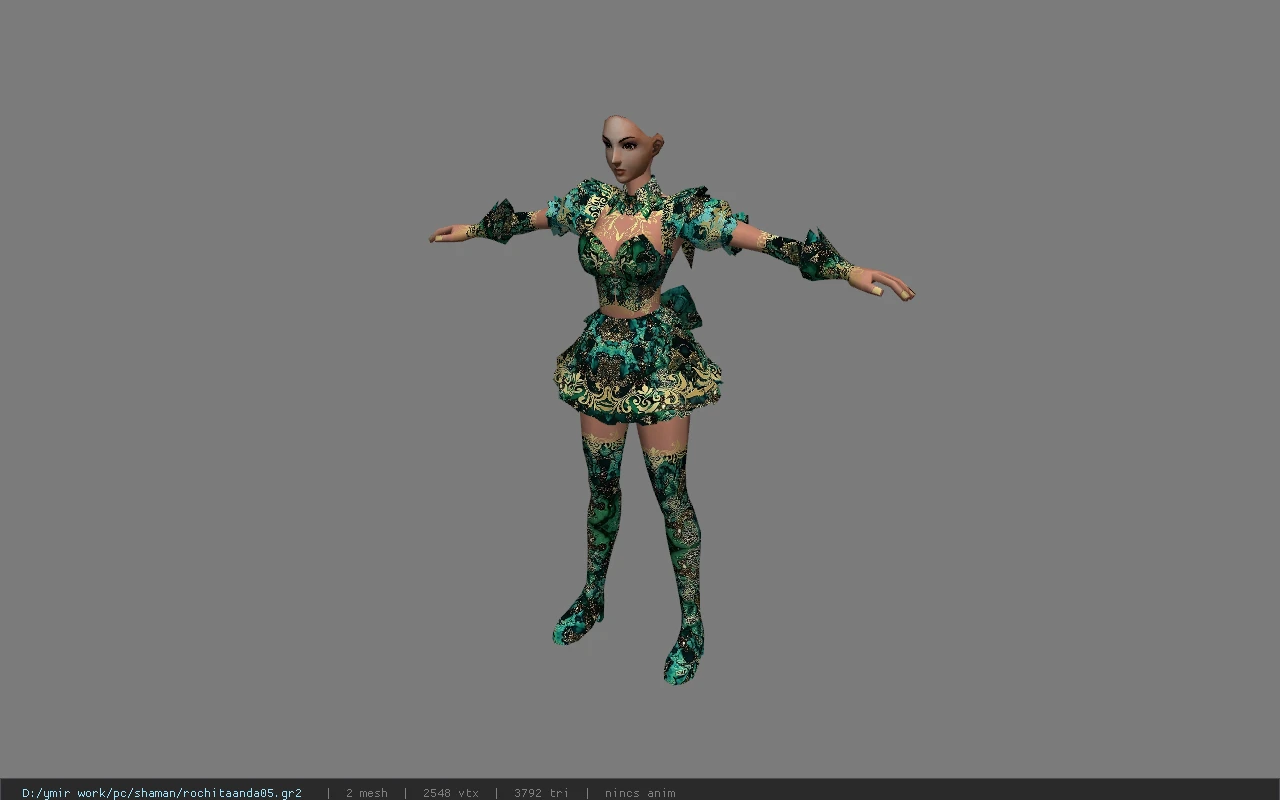Click the '2 mesh' status entry
Viewport: 1280px width, 800px height.
click(367, 793)
